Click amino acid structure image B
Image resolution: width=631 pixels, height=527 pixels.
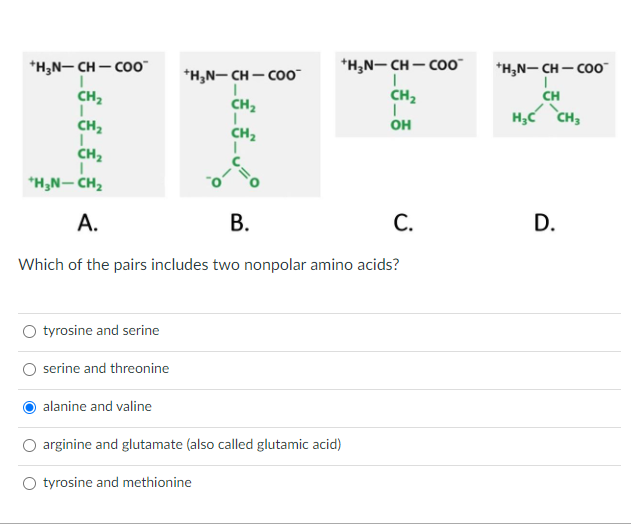pos(250,124)
